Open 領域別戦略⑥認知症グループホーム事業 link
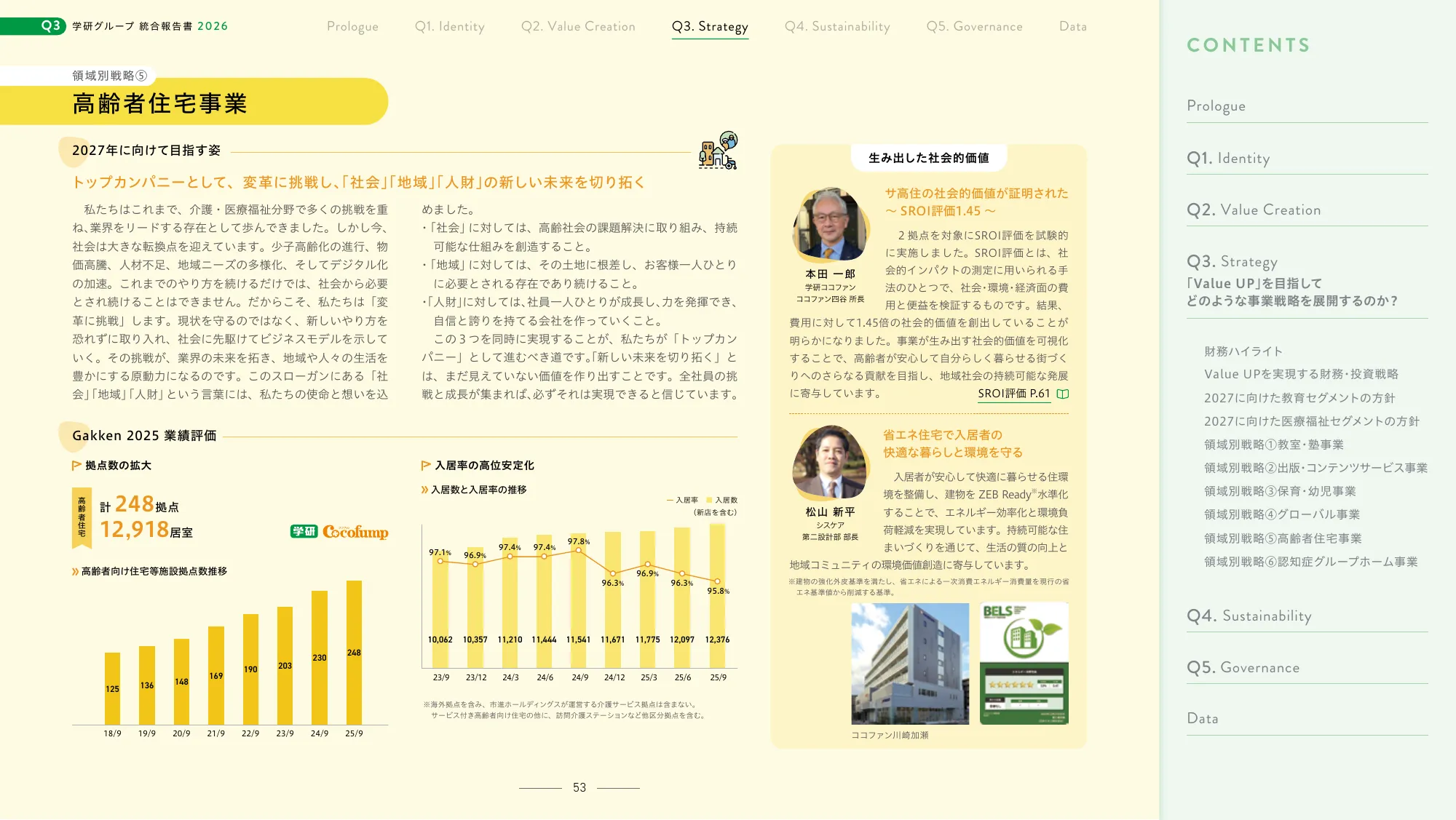The width and height of the screenshot is (1456, 820). [1311, 562]
